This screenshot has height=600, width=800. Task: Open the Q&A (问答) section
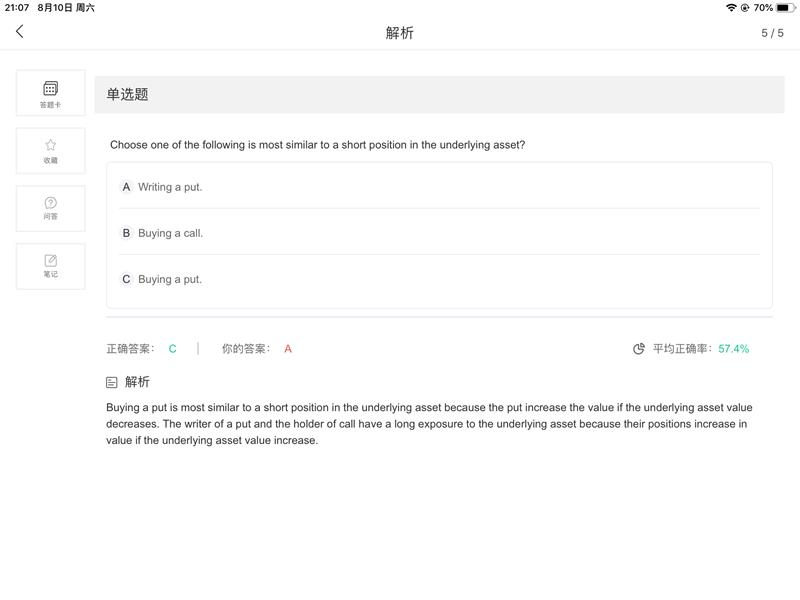coord(51,209)
